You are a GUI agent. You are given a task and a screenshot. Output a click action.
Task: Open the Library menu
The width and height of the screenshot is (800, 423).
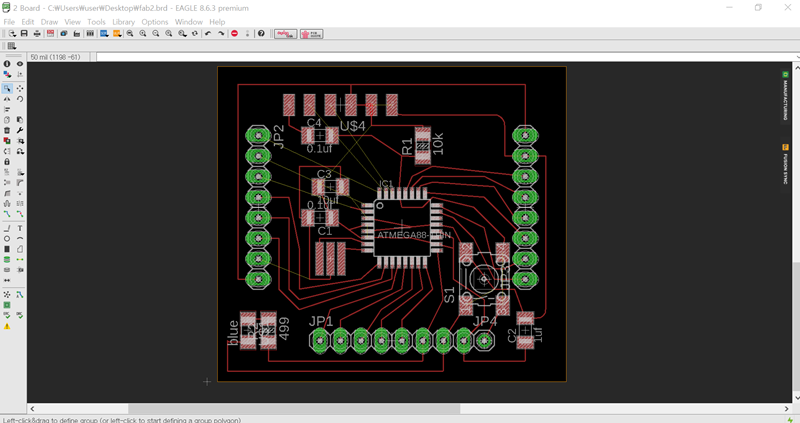point(123,22)
